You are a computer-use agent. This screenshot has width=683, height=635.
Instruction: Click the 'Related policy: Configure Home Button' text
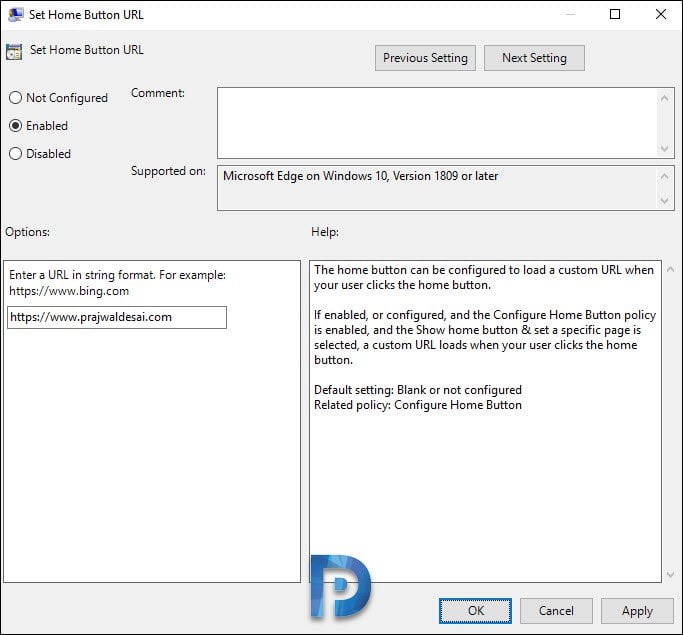click(x=418, y=405)
